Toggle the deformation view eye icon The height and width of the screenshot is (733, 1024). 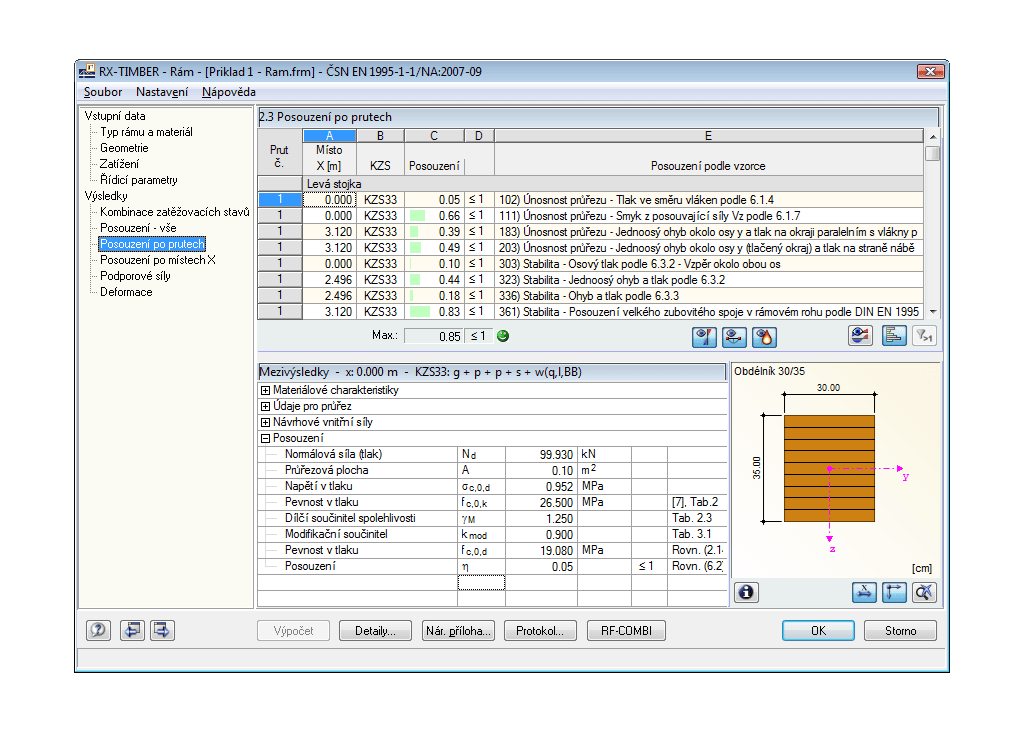tap(734, 337)
